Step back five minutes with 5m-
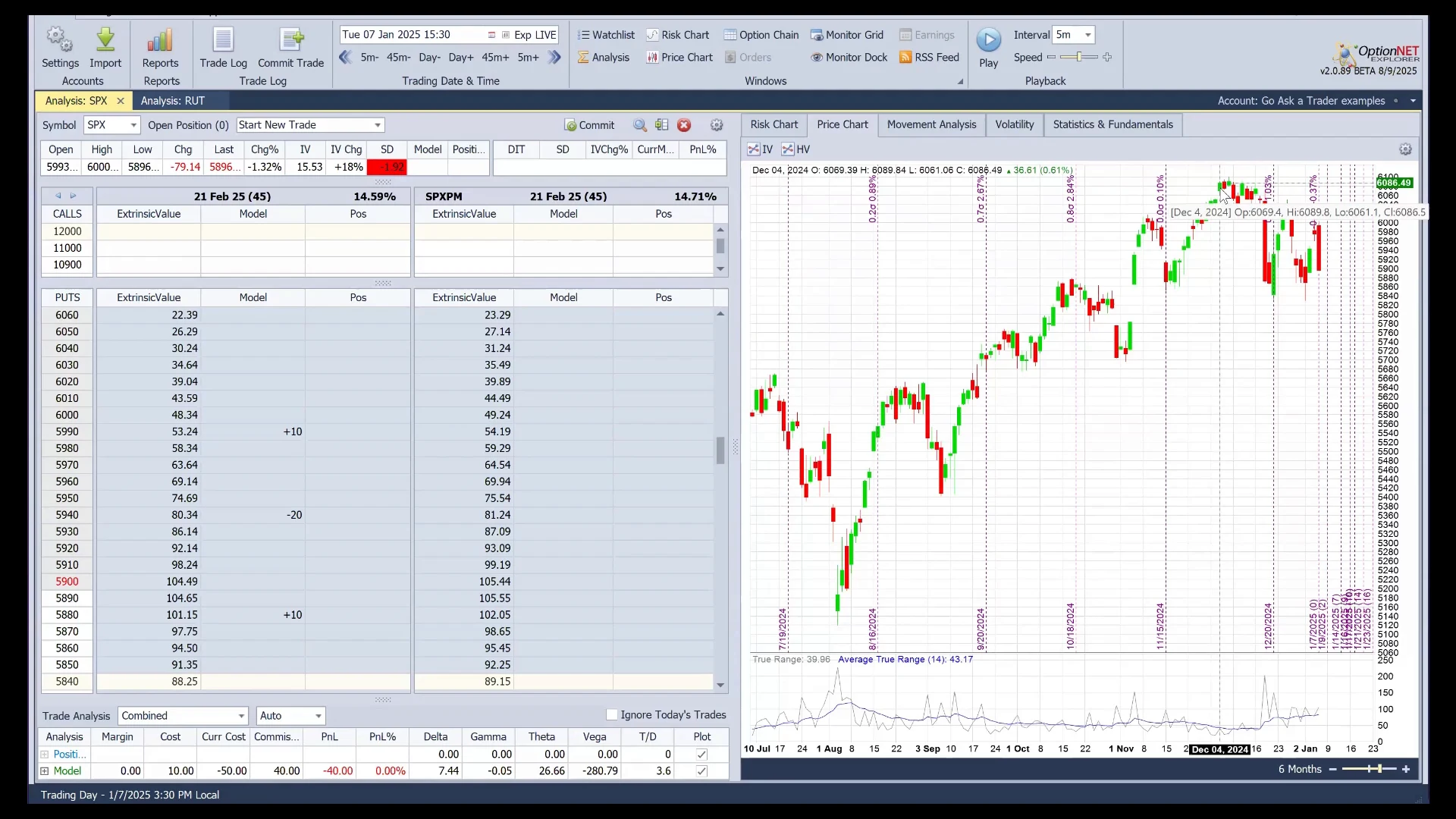Image resolution: width=1456 pixels, height=819 pixels. click(369, 58)
